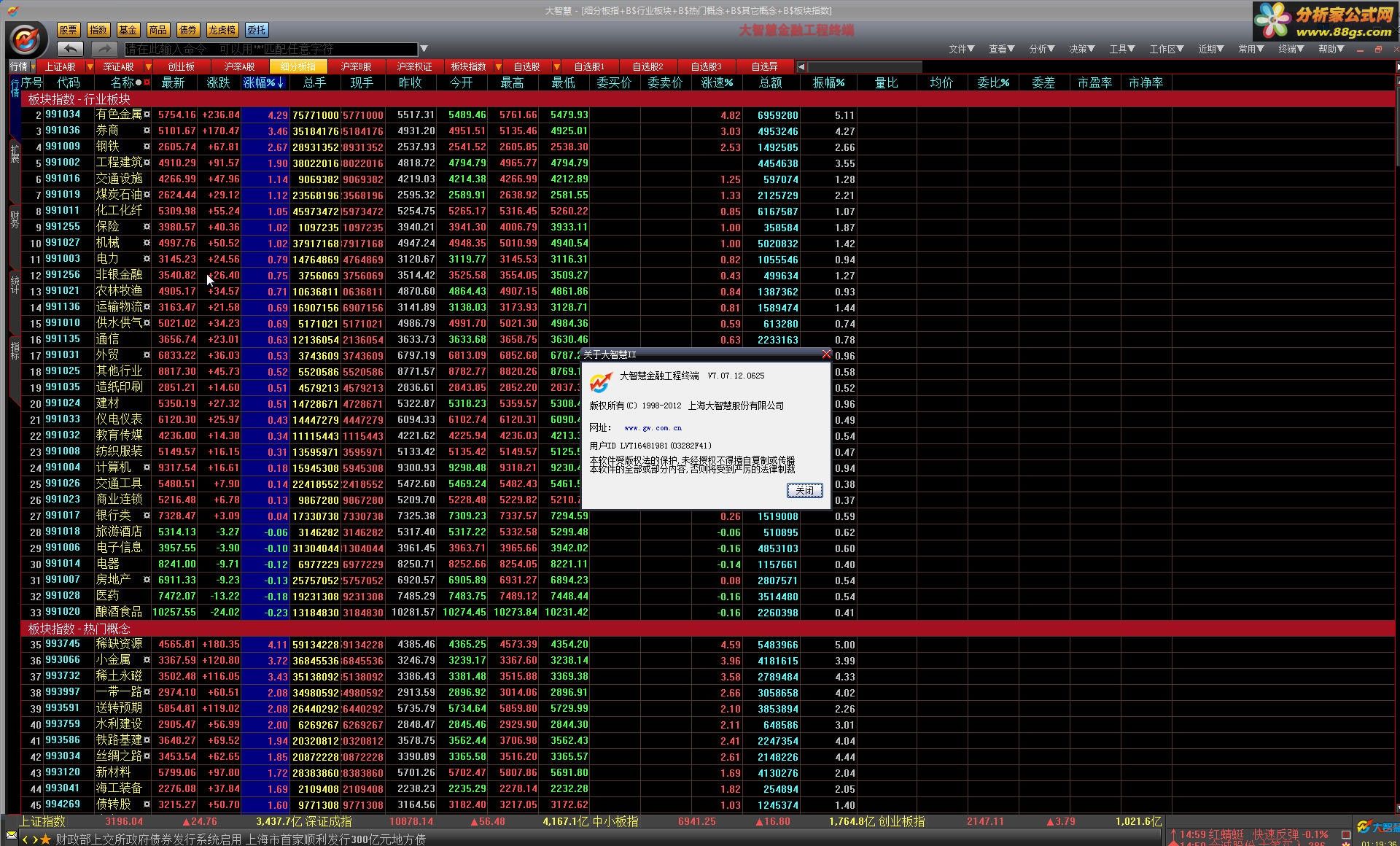Switch to the 沪深A股 tab

point(240,66)
